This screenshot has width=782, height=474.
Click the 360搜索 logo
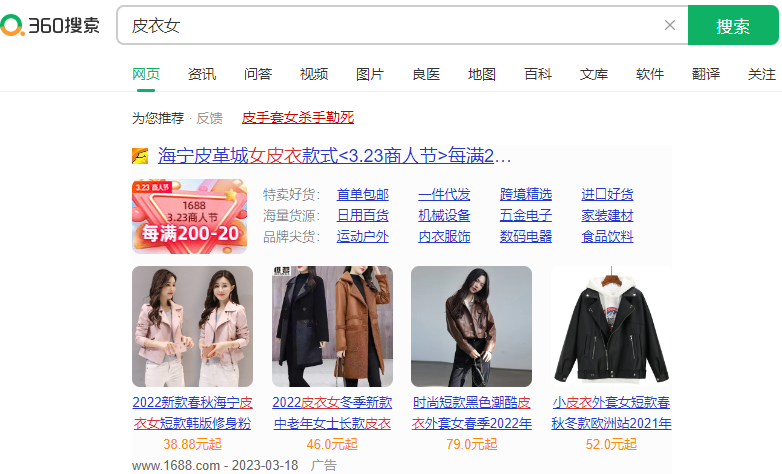click(50, 25)
